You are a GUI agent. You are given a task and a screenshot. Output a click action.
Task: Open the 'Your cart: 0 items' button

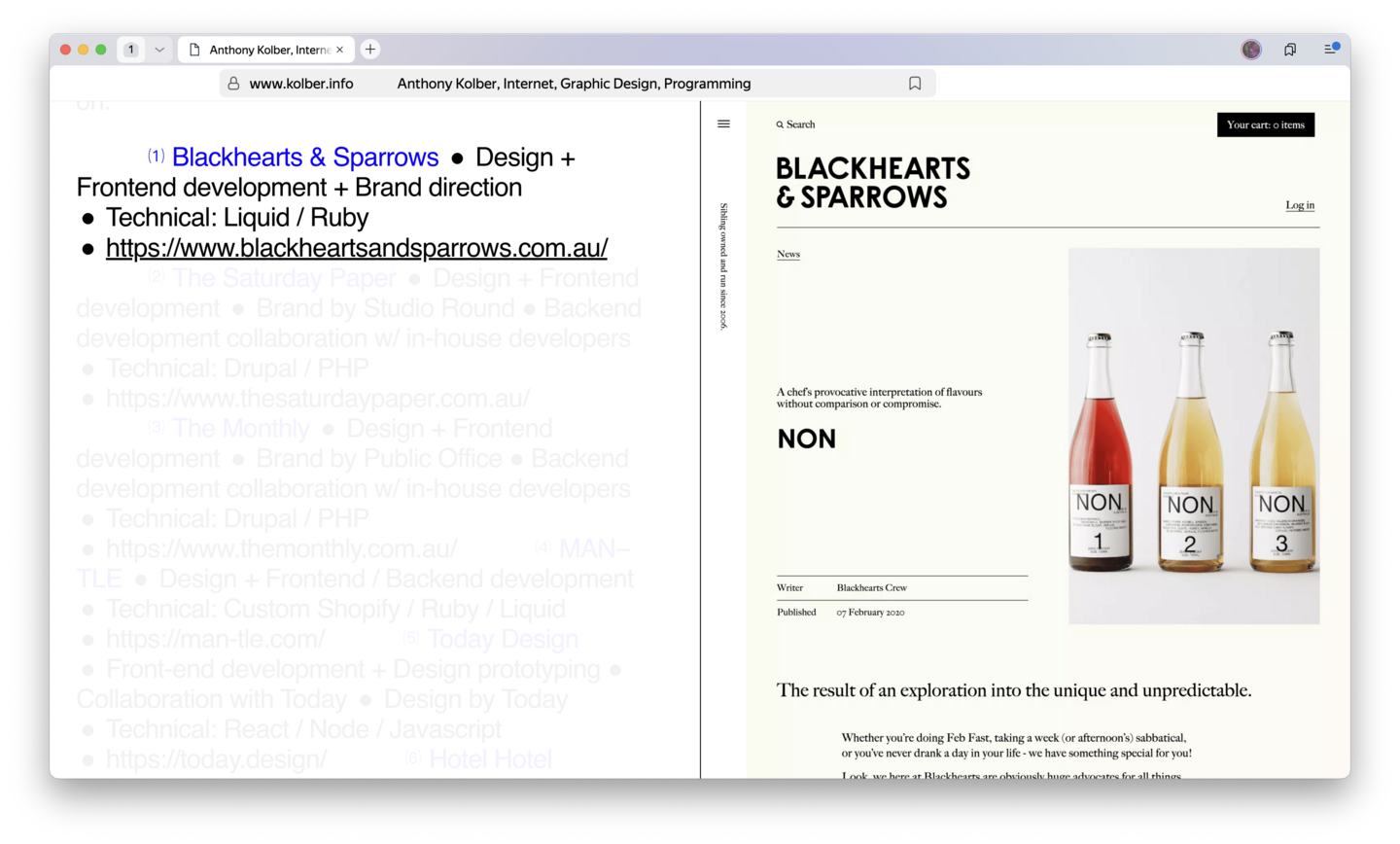pyautogui.click(x=1266, y=124)
